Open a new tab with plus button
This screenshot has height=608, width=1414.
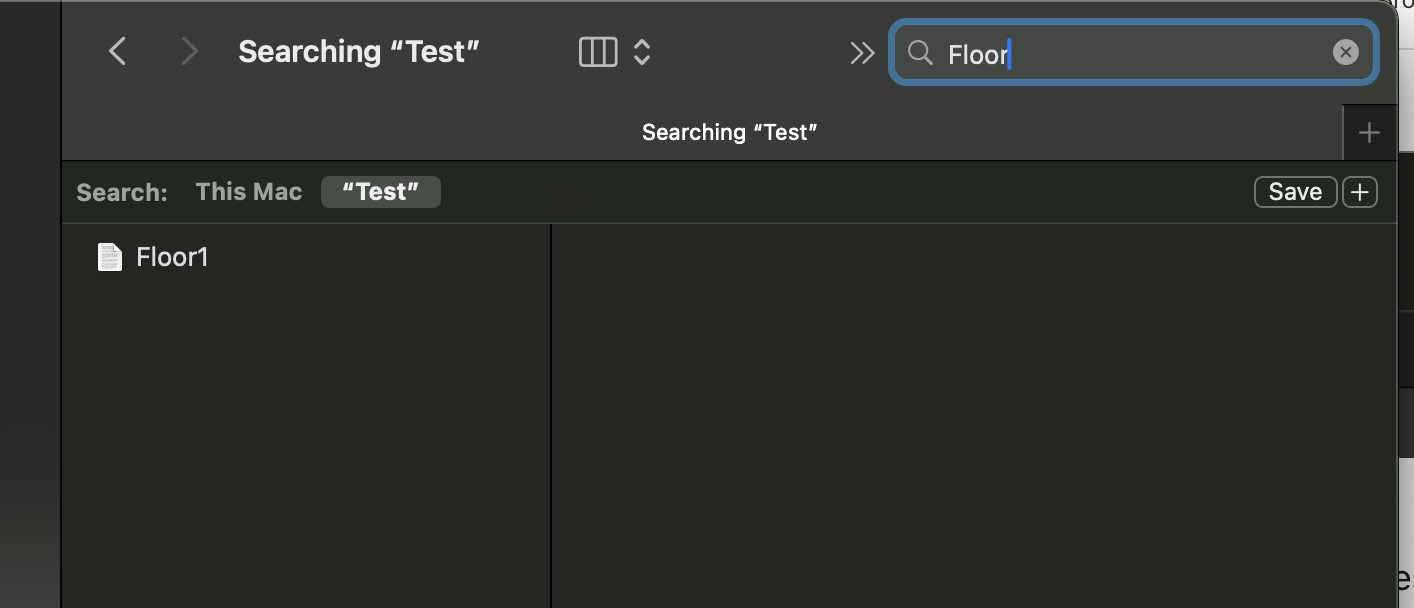[x=1369, y=132]
